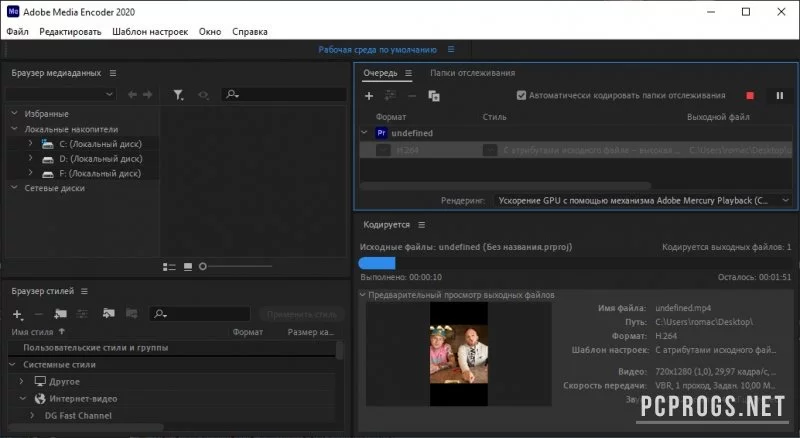Image resolution: width=800 pixels, height=438 pixels.
Task: Click the preset browser search field
Action: click(200, 314)
